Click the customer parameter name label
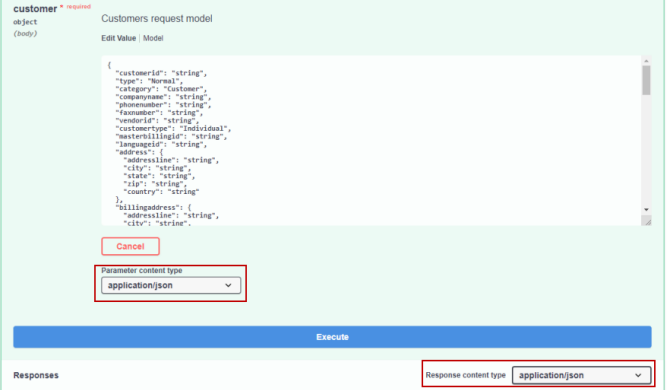 coord(35,9)
